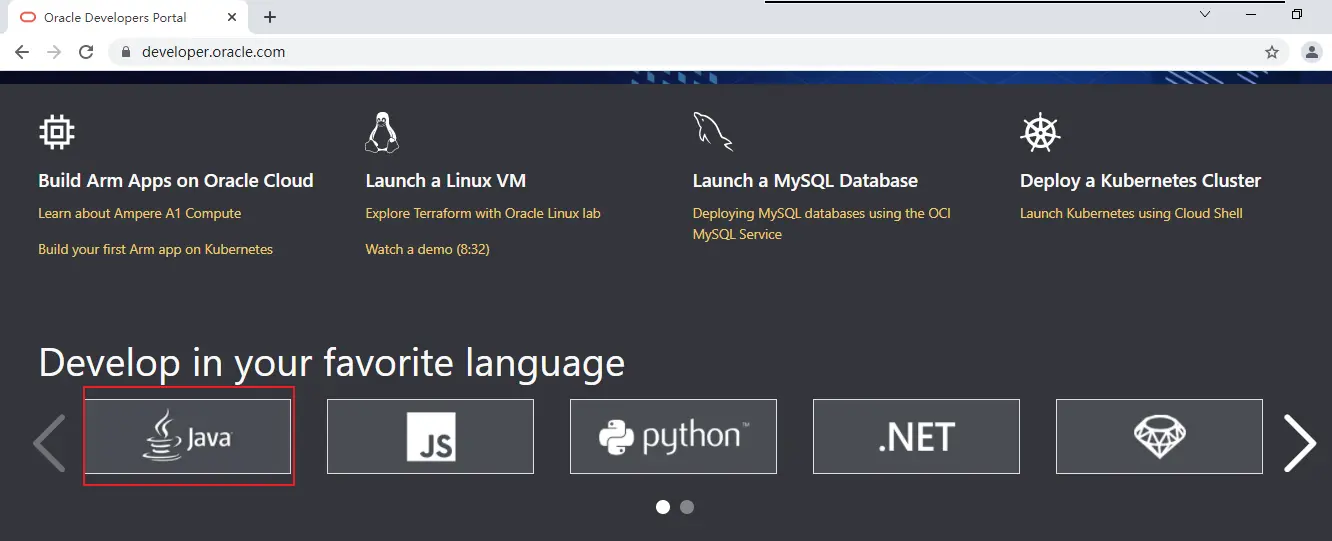Choose the .NET language tile
This screenshot has height=541, width=1332.
pyautogui.click(x=916, y=436)
